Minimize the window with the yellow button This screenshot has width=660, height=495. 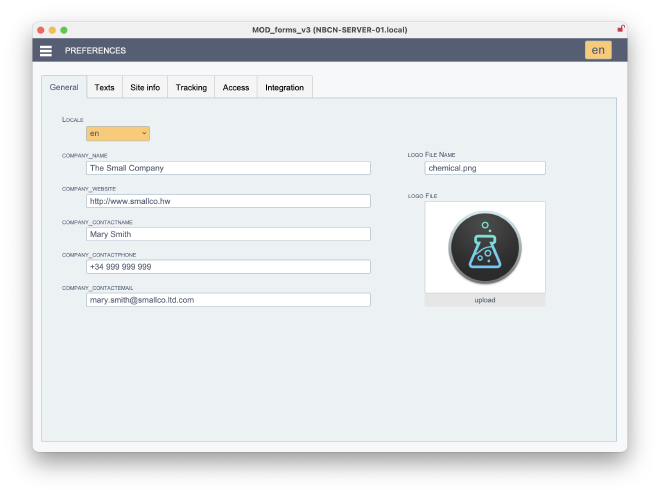point(52,30)
